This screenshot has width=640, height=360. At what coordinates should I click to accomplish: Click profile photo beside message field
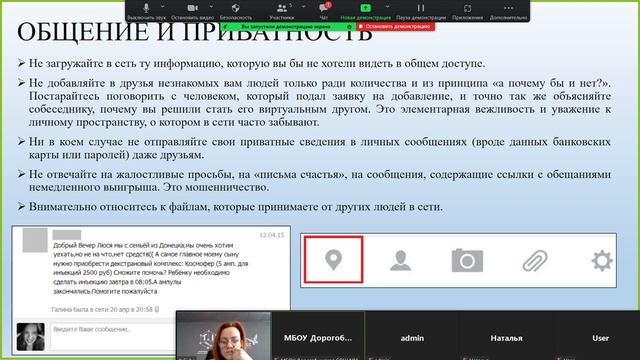pos(31,337)
